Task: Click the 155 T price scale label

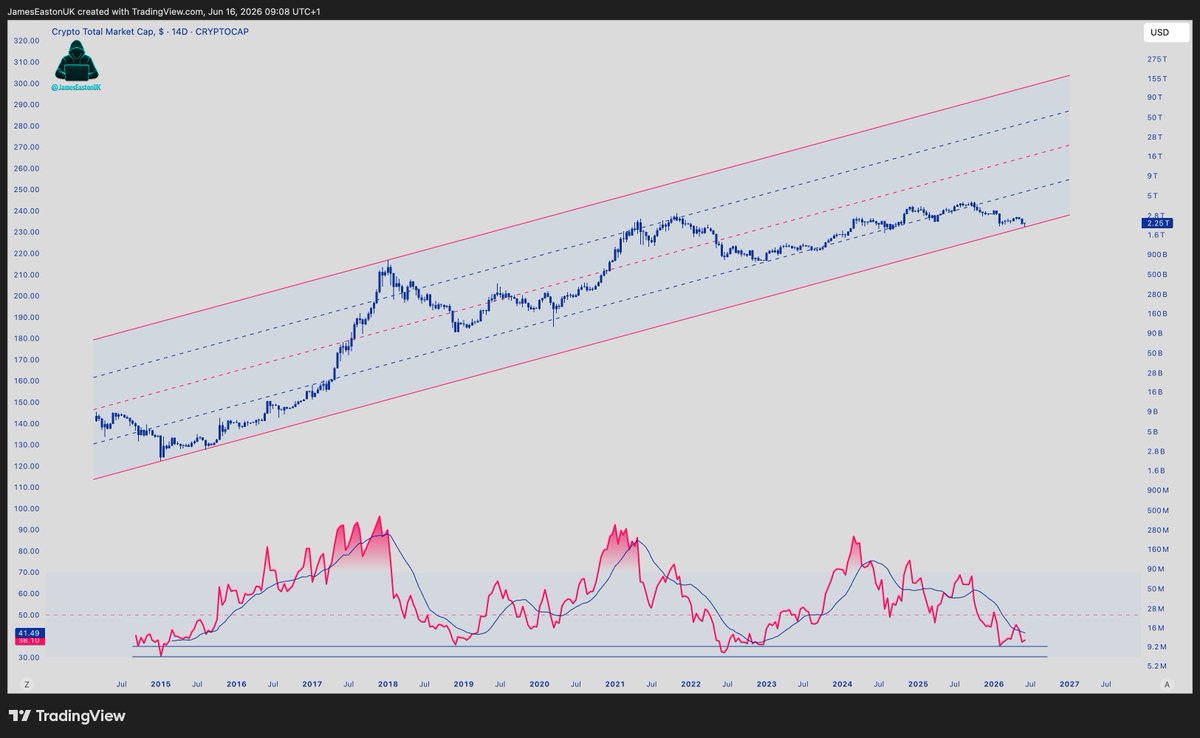Action: (1158, 78)
